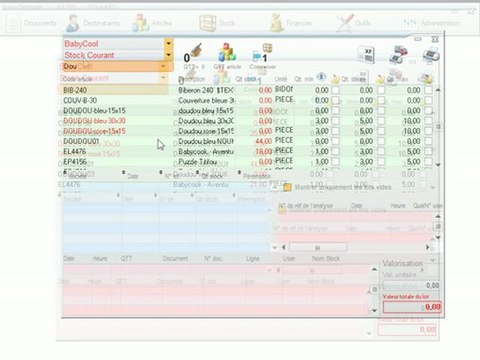Open the Stock menu
The width and height of the screenshot is (480, 360).
coord(218,23)
